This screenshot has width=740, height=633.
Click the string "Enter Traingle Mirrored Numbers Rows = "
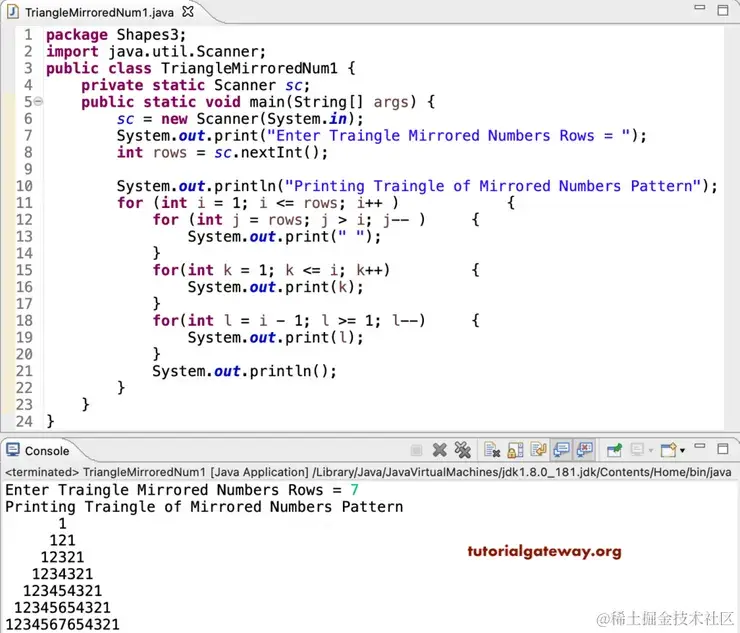pyautogui.click(x=449, y=136)
